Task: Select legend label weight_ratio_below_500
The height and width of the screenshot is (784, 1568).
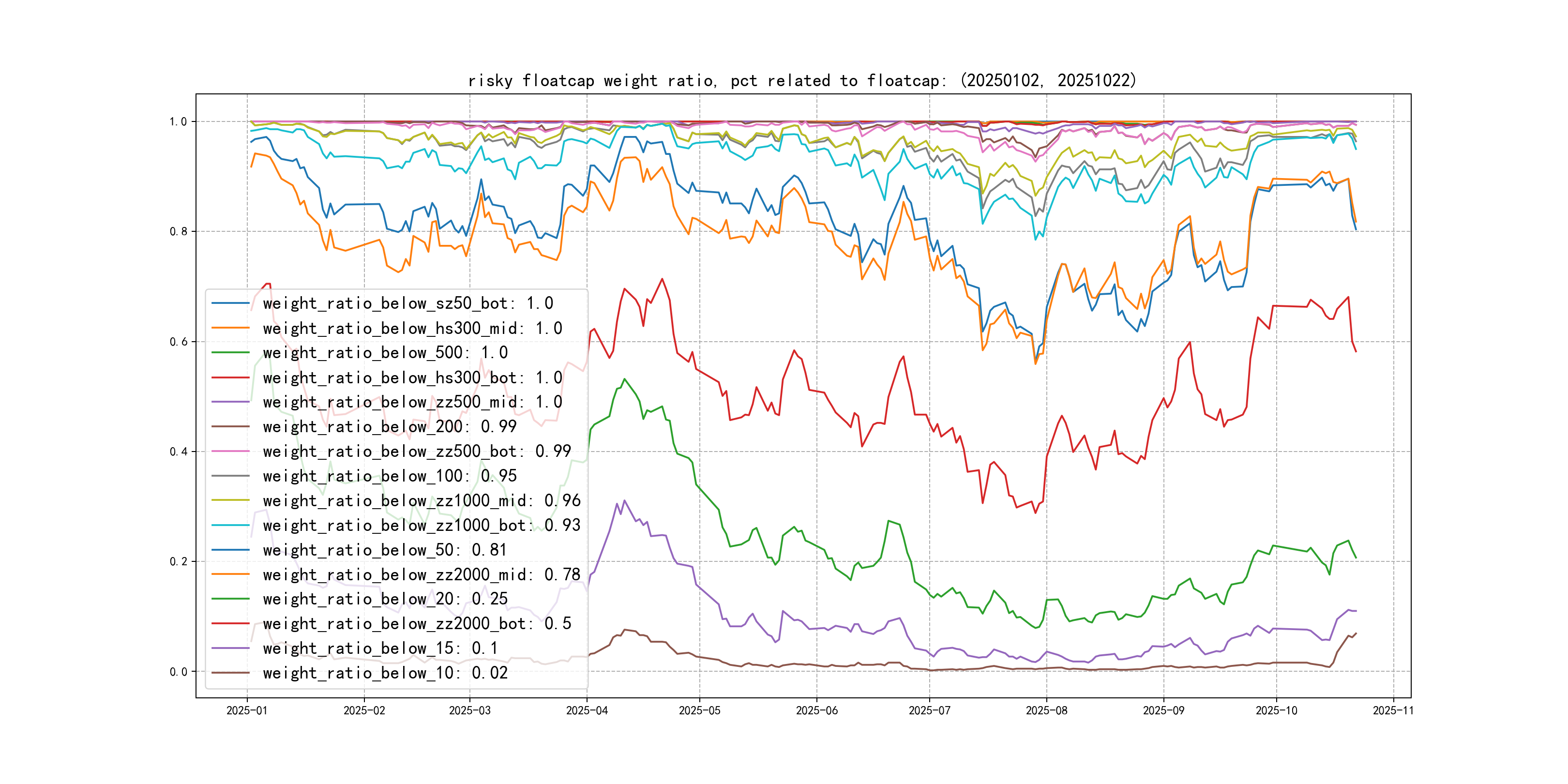Action: (385, 352)
